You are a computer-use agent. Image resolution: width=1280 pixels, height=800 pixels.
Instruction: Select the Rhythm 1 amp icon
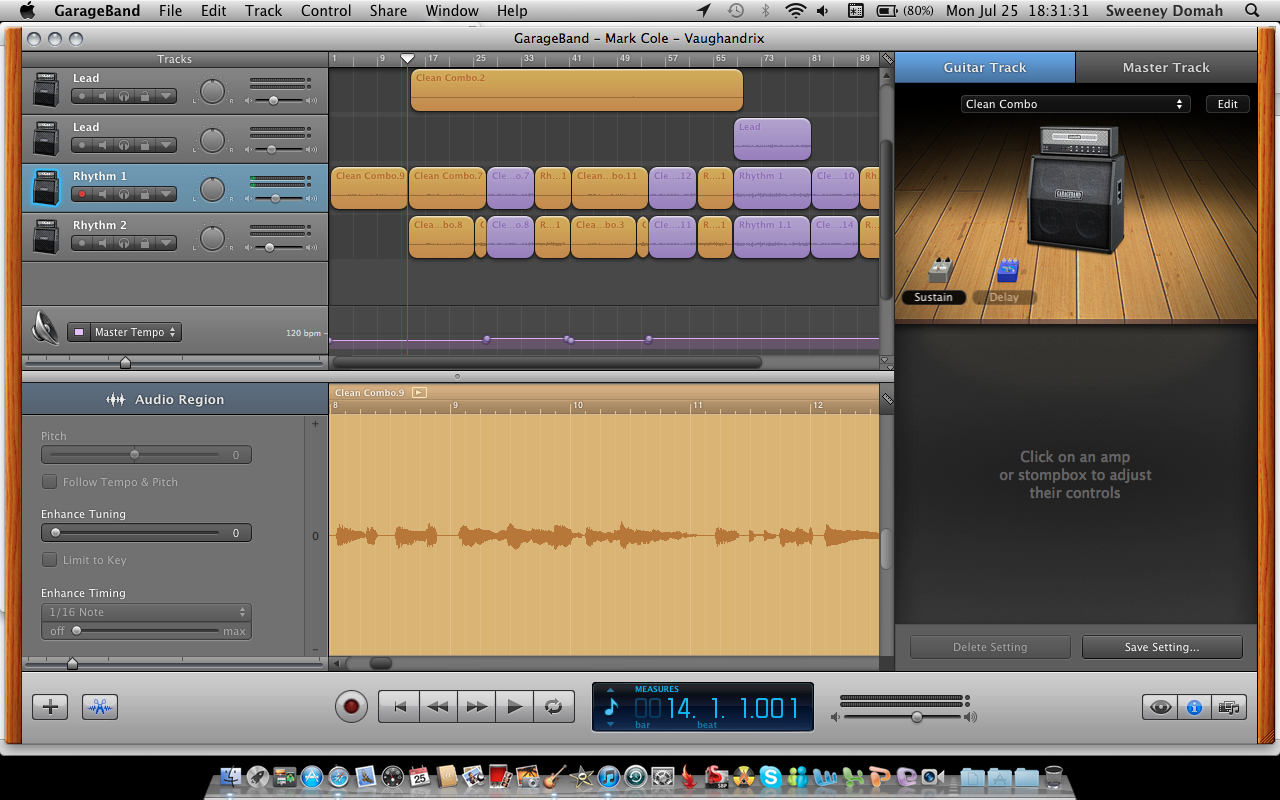46,188
